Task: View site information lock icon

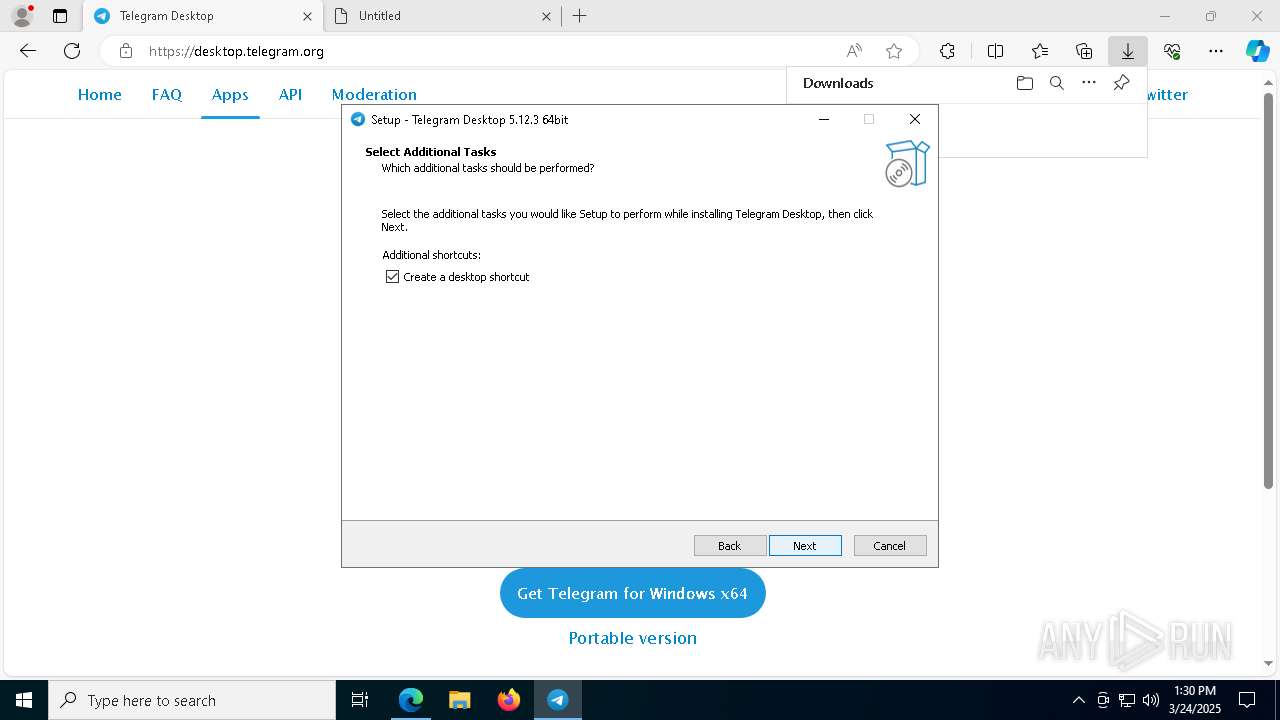Action: point(125,51)
